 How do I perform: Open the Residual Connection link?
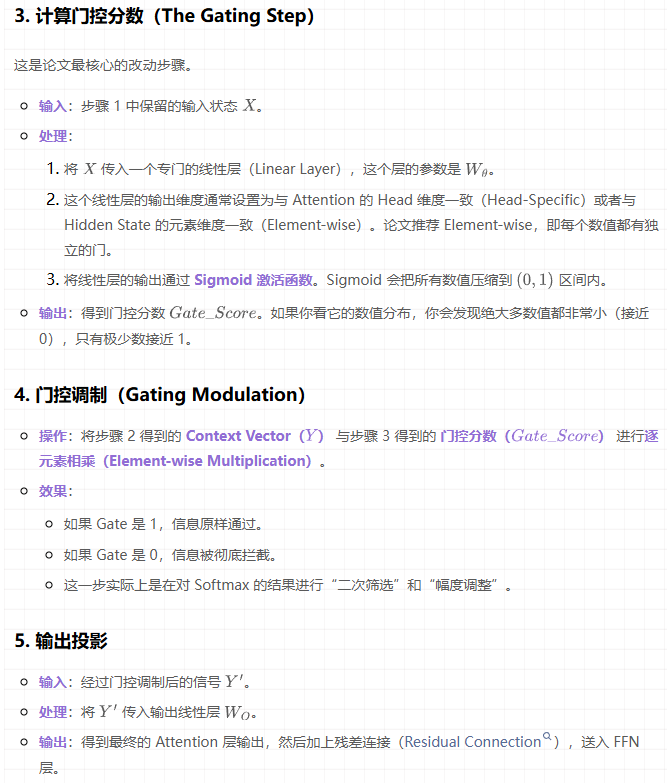(x=473, y=742)
